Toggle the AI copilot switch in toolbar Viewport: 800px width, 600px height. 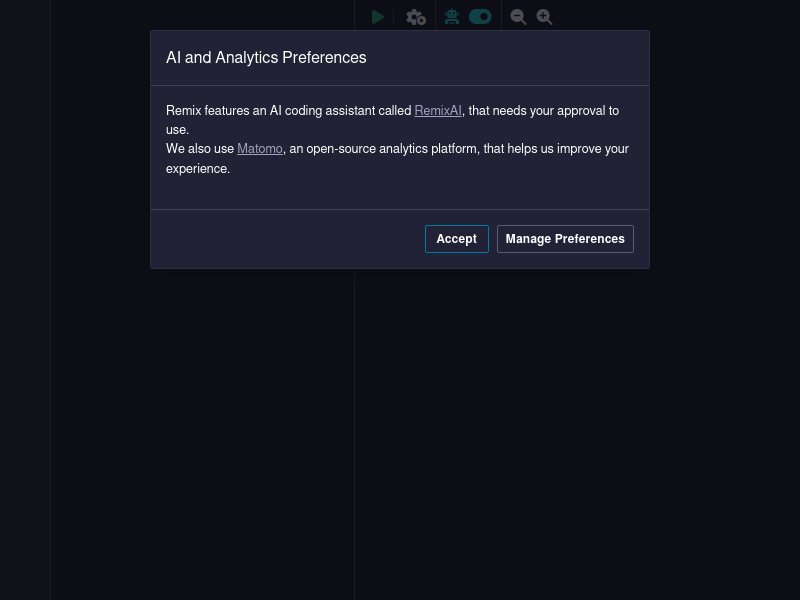[480, 17]
